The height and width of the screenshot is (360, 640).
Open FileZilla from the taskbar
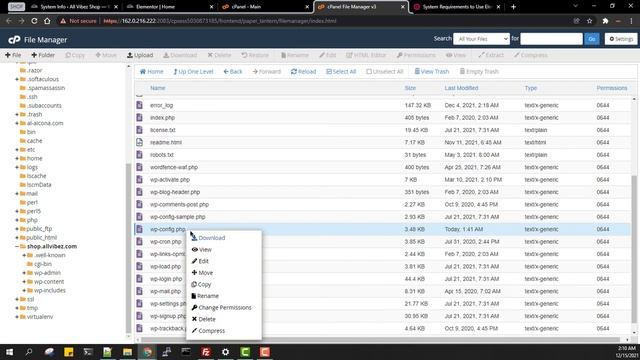[206, 352]
